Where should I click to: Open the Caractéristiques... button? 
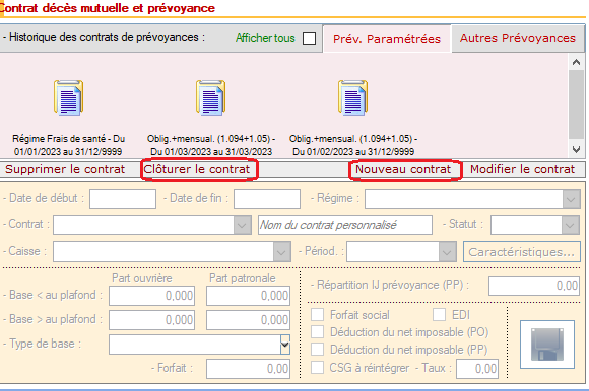522,252
